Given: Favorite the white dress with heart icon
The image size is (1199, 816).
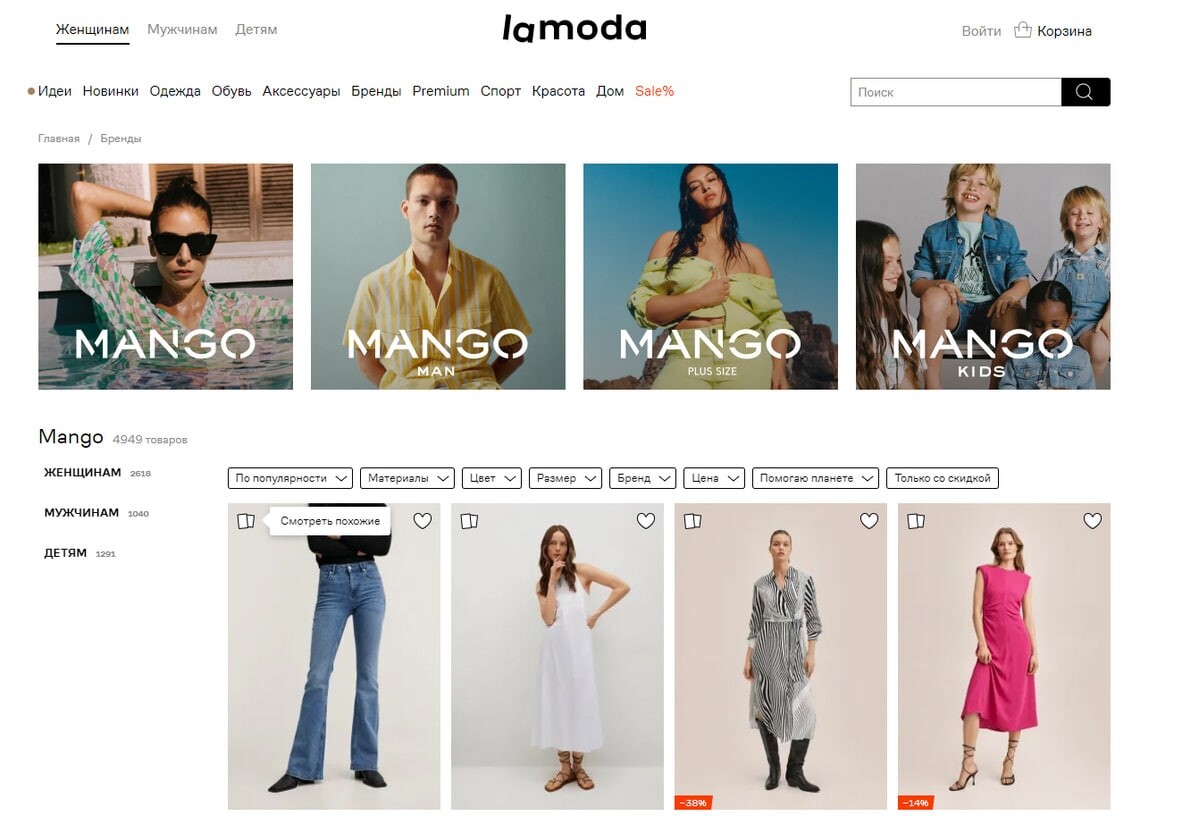Looking at the screenshot, I should click(645, 521).
